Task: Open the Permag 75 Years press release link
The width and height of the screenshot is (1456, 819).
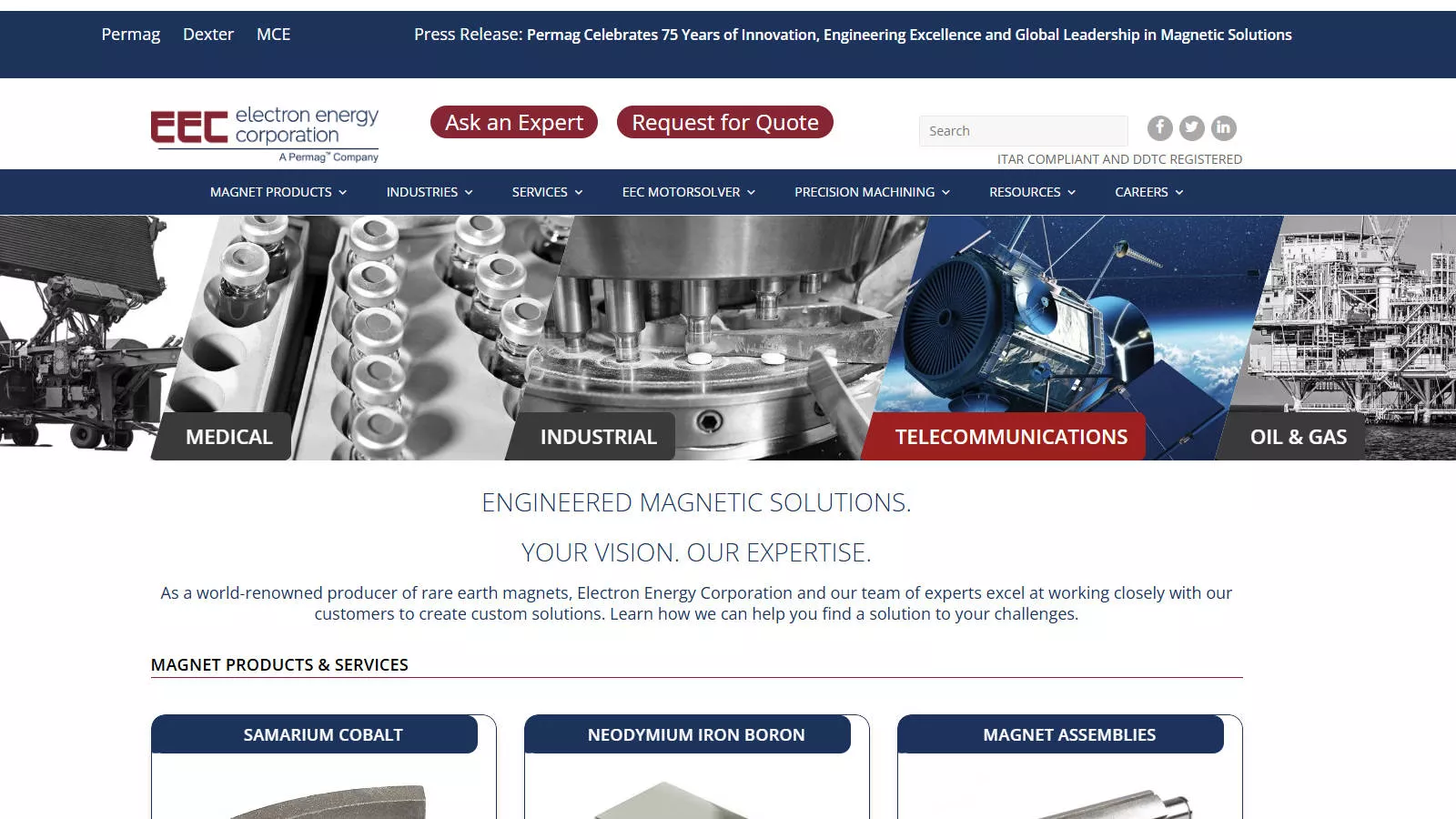Action: (909, 35)
